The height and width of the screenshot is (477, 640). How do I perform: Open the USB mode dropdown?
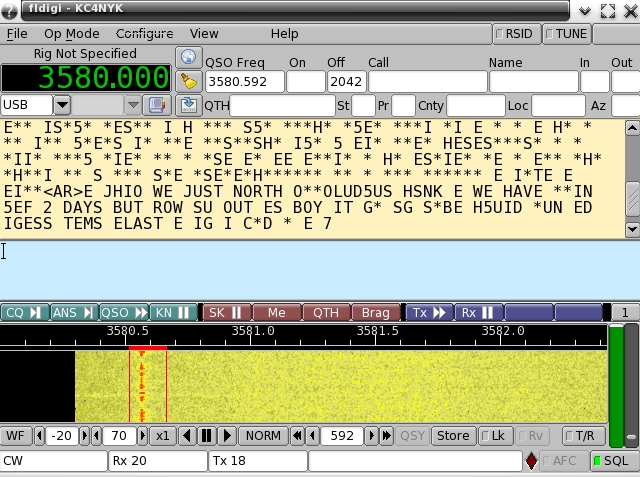[x=62, y=105]
